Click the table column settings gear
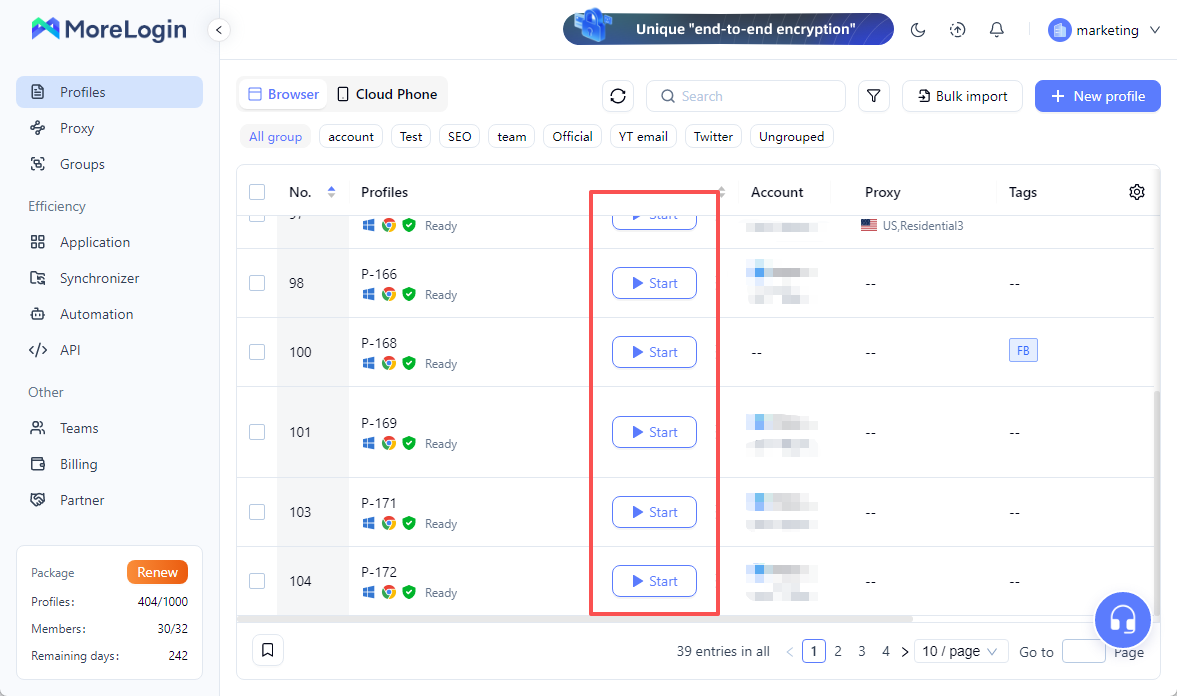Screen dimensions: 1177x696 click(1136, 192)
